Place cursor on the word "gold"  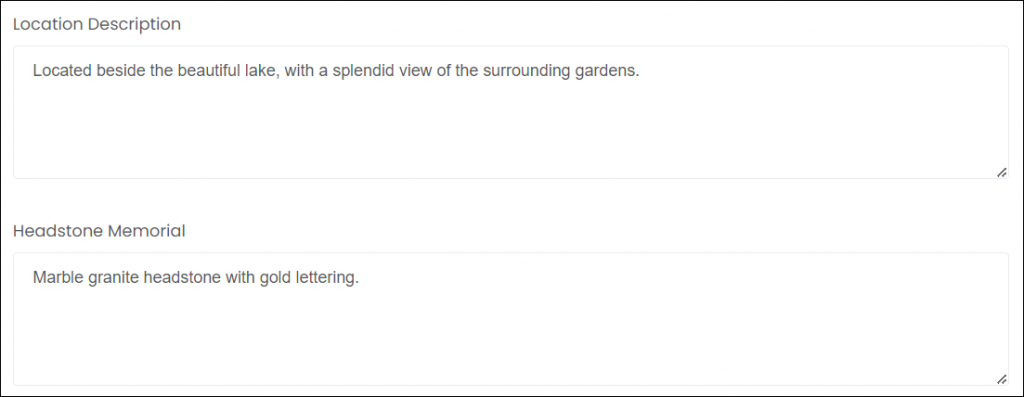tap(275, 278)
